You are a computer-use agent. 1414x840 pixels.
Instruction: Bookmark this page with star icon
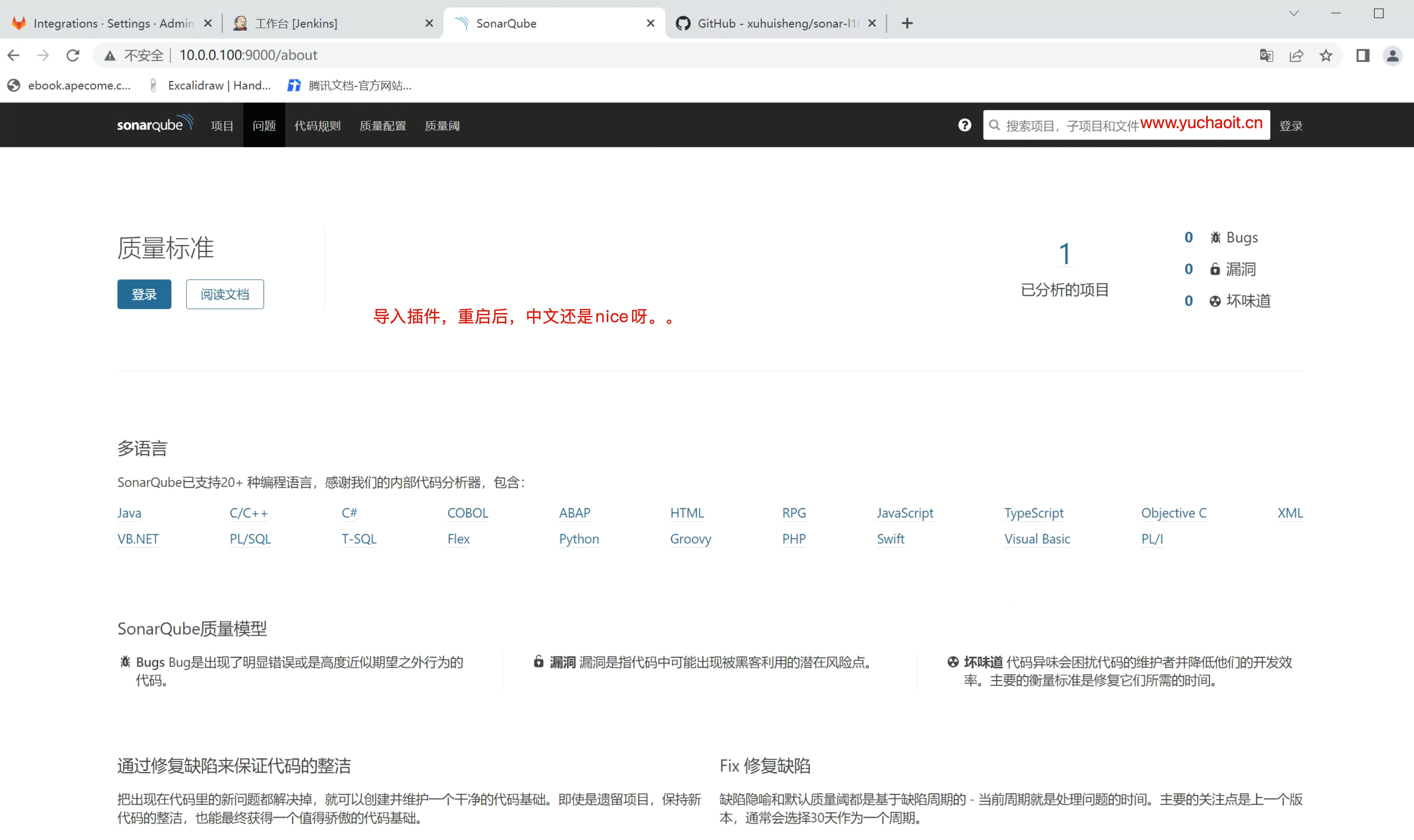coord(1326,55)
